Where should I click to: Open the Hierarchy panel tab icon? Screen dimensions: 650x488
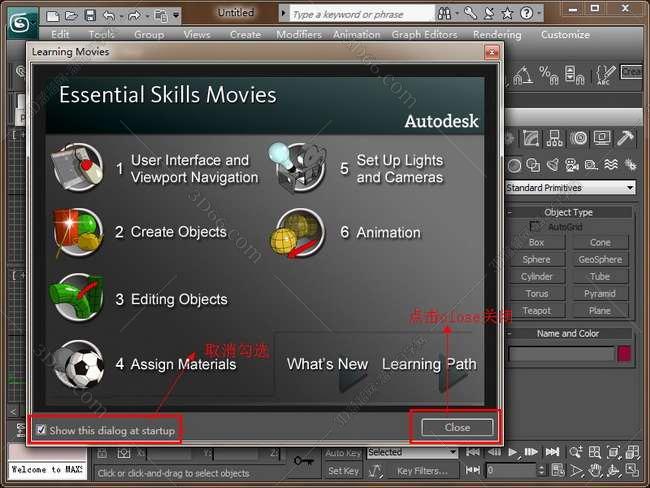[x=554, y=138]
